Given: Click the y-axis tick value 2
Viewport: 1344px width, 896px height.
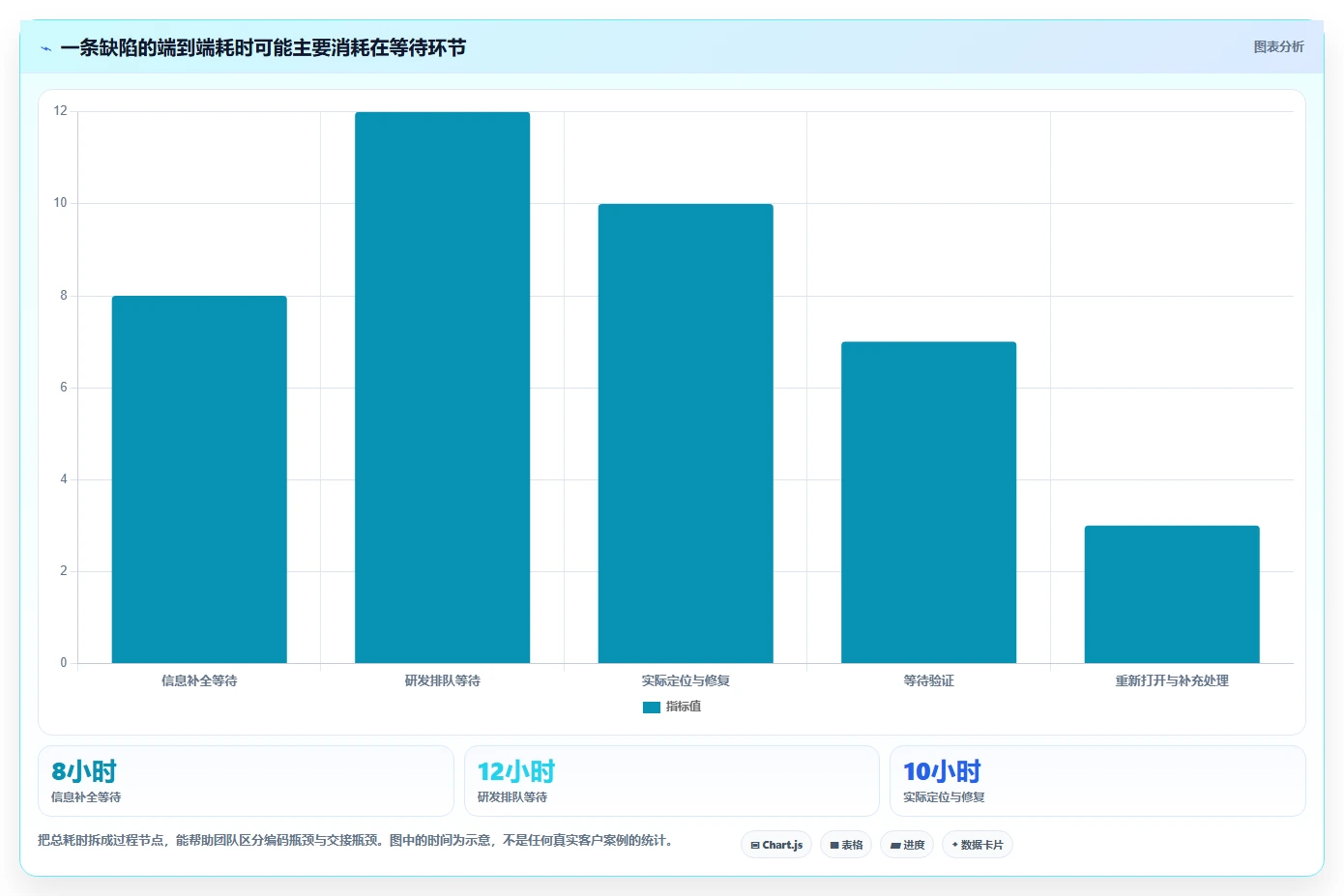Looking at the screenshot, I should pyautogui.click(x=64, y=570).
